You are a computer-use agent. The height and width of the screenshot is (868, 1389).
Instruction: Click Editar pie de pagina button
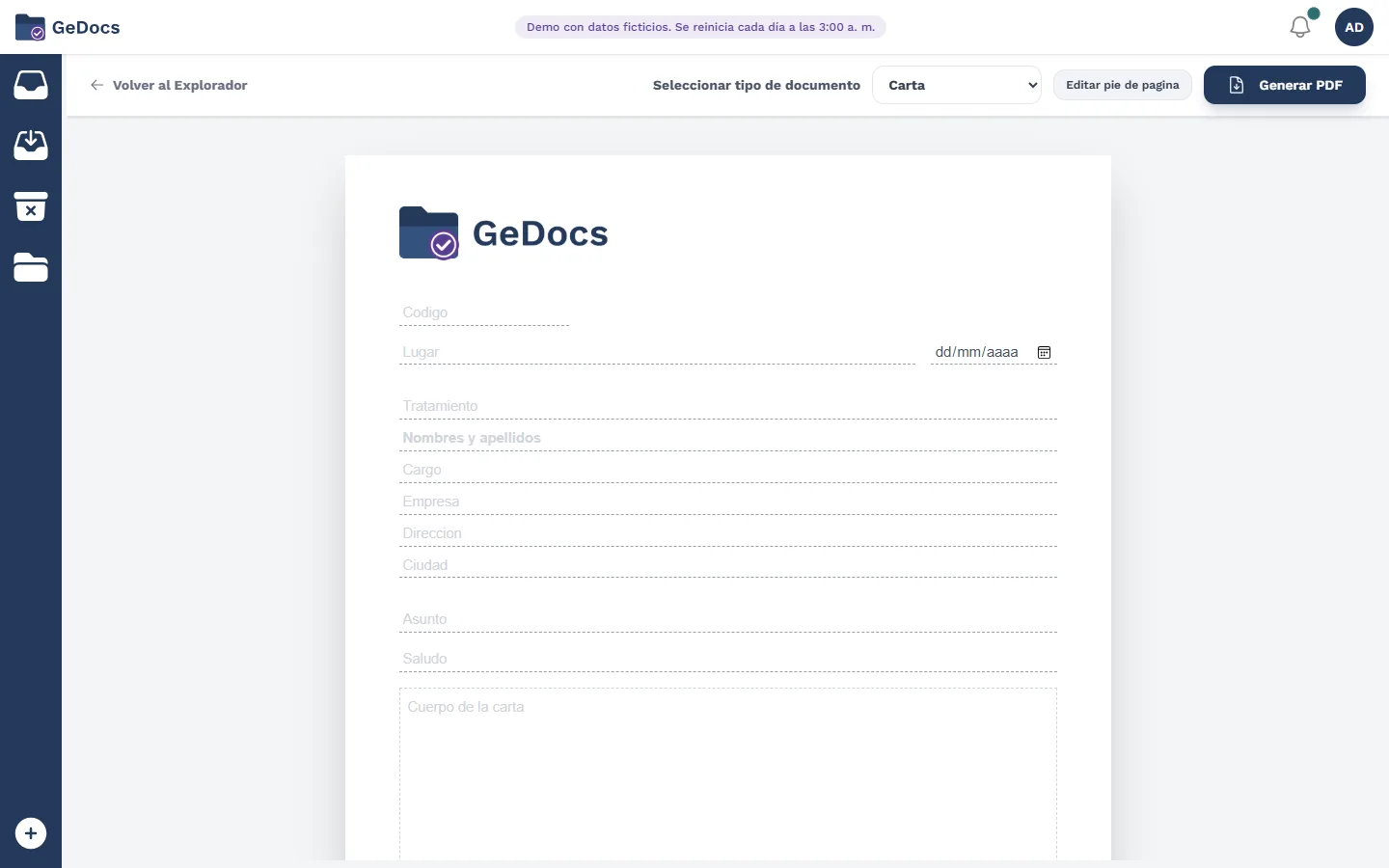point(1123,85)
